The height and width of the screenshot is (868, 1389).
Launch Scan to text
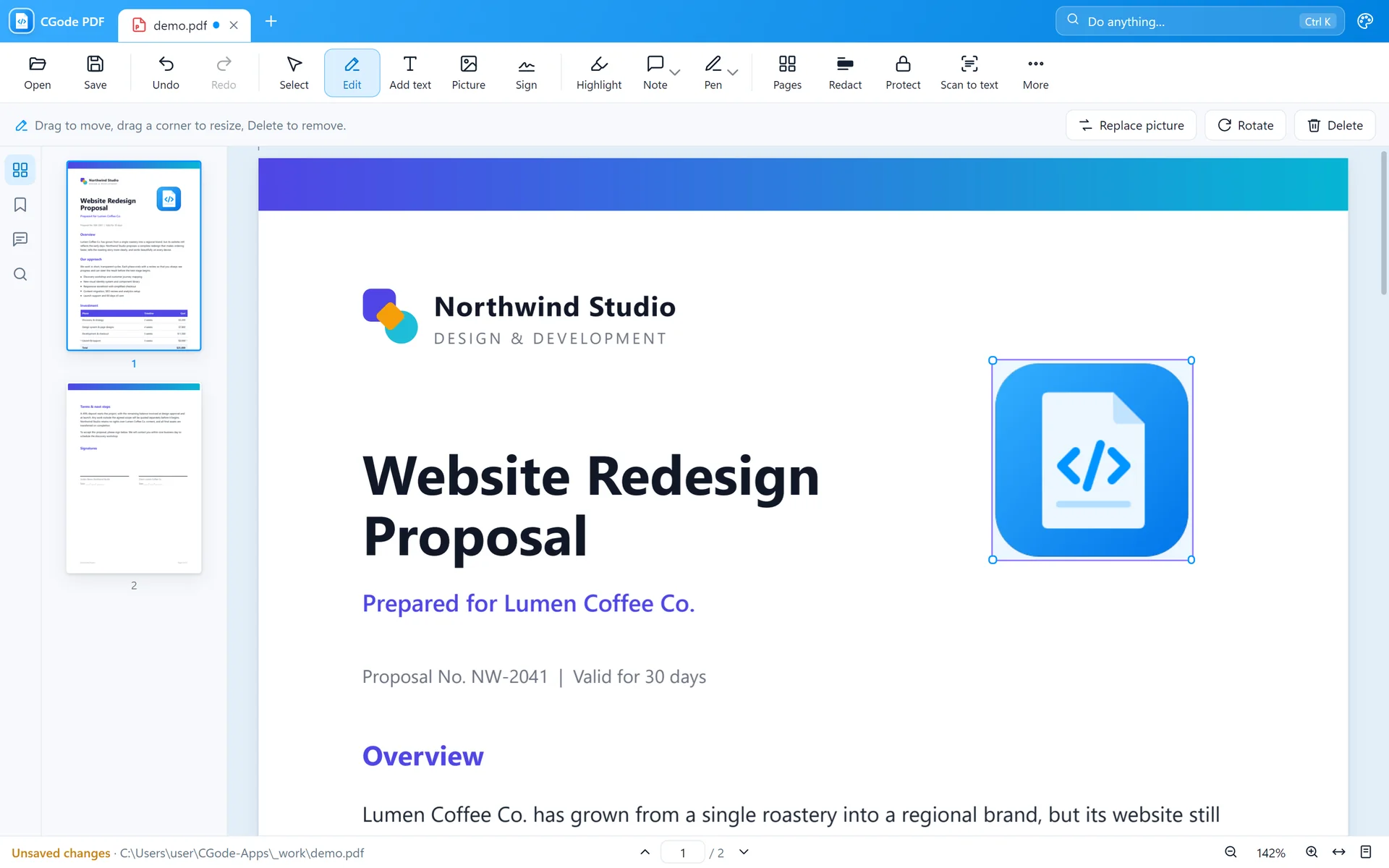[x=969, y=73]
